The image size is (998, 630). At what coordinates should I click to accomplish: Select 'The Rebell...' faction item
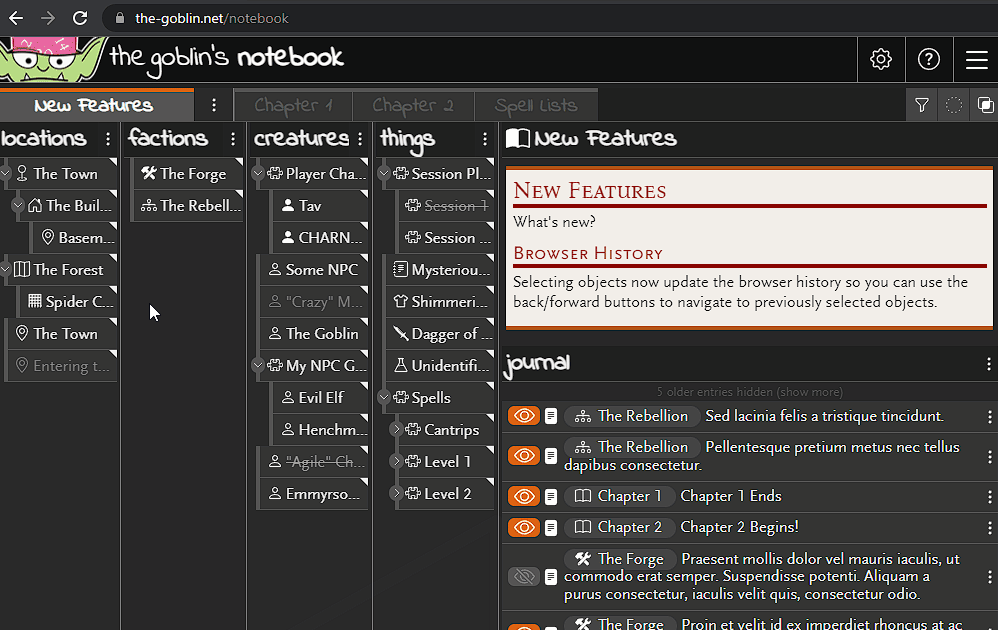tap(188, 206)
